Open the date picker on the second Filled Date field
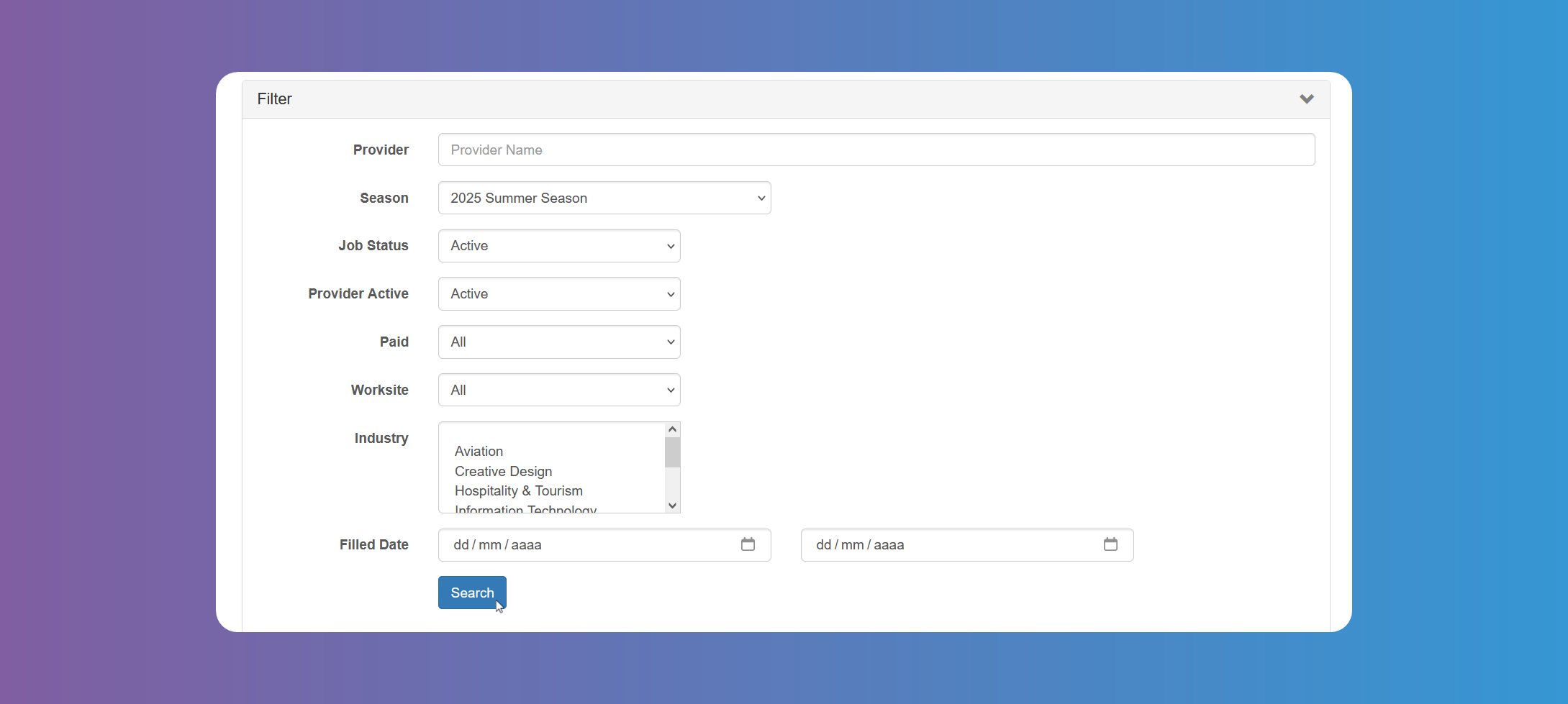Screen dimensions: 1568x704 click(1110, 544)
